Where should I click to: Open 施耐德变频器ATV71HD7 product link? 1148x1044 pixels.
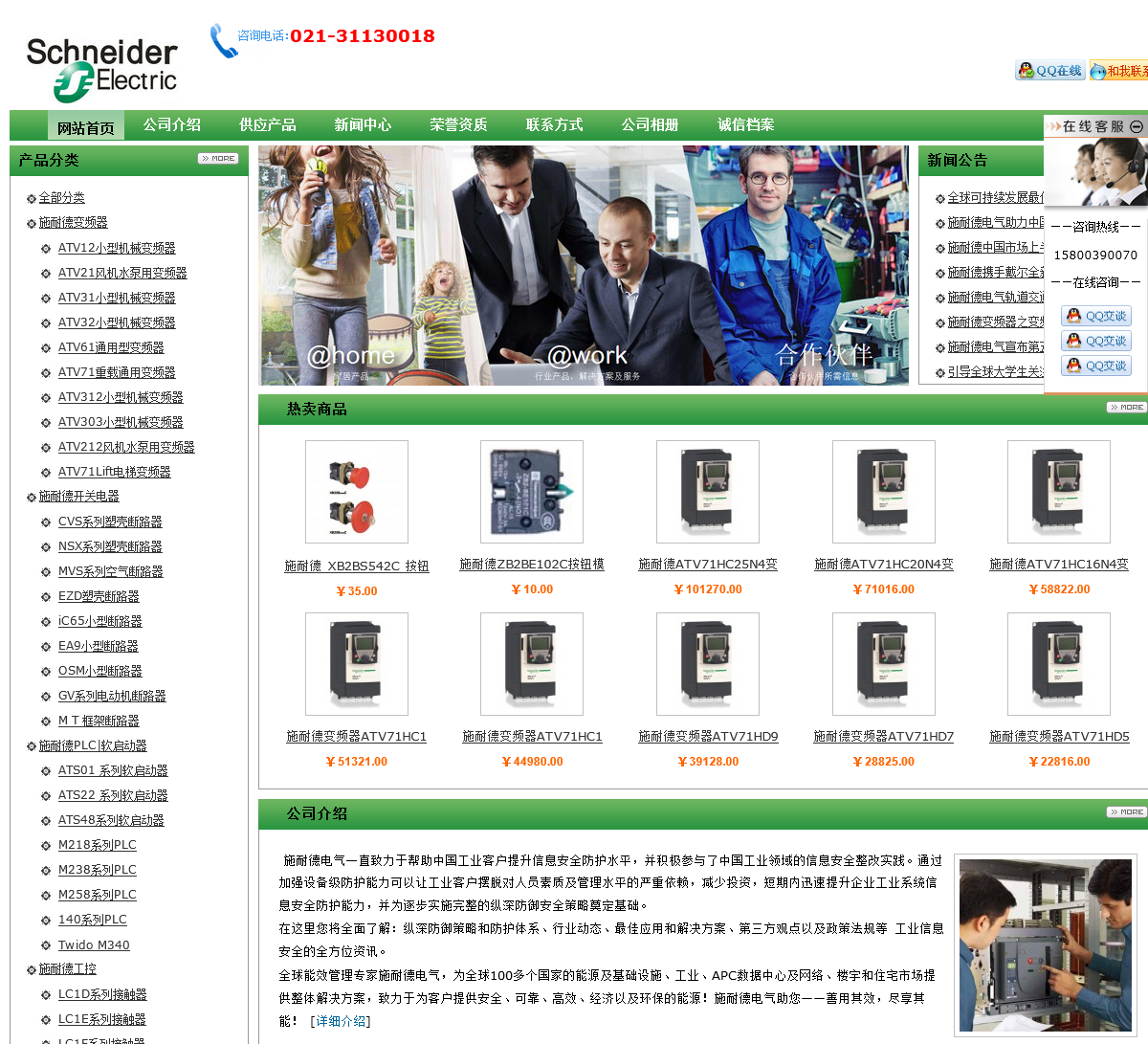[884, 737]
